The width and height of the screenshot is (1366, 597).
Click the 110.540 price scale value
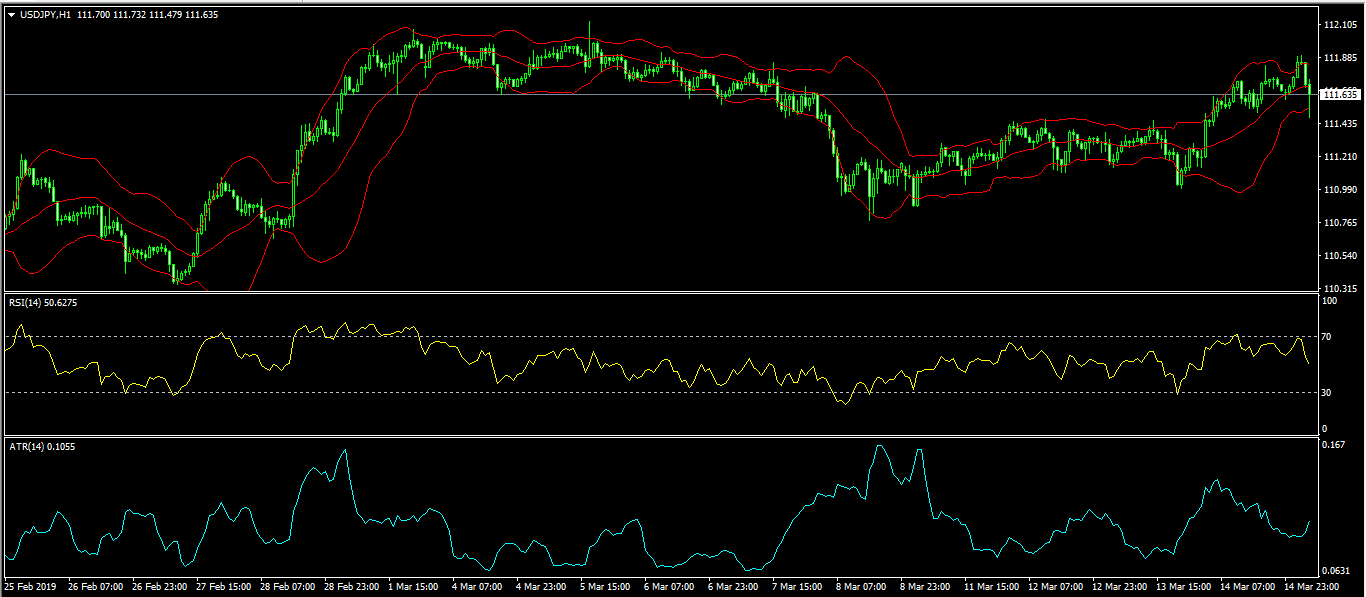click(1339, 256)
